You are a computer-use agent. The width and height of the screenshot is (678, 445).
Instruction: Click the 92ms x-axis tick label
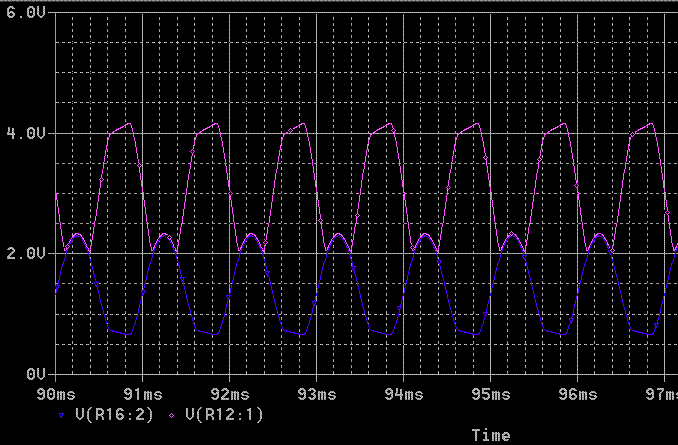pyautogui.click(x=229, y=391)
